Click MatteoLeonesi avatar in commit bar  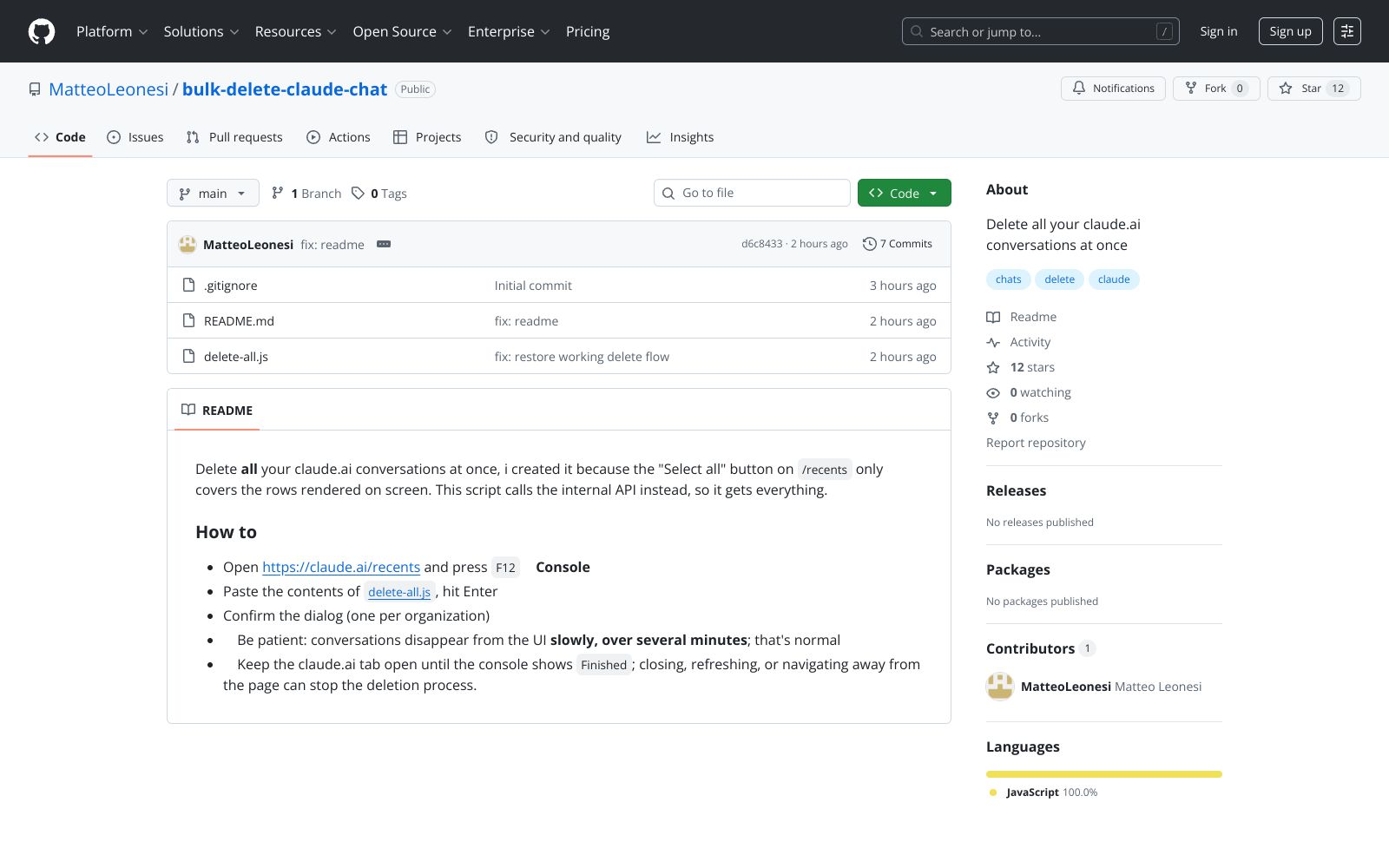click(x=188, y=244)
